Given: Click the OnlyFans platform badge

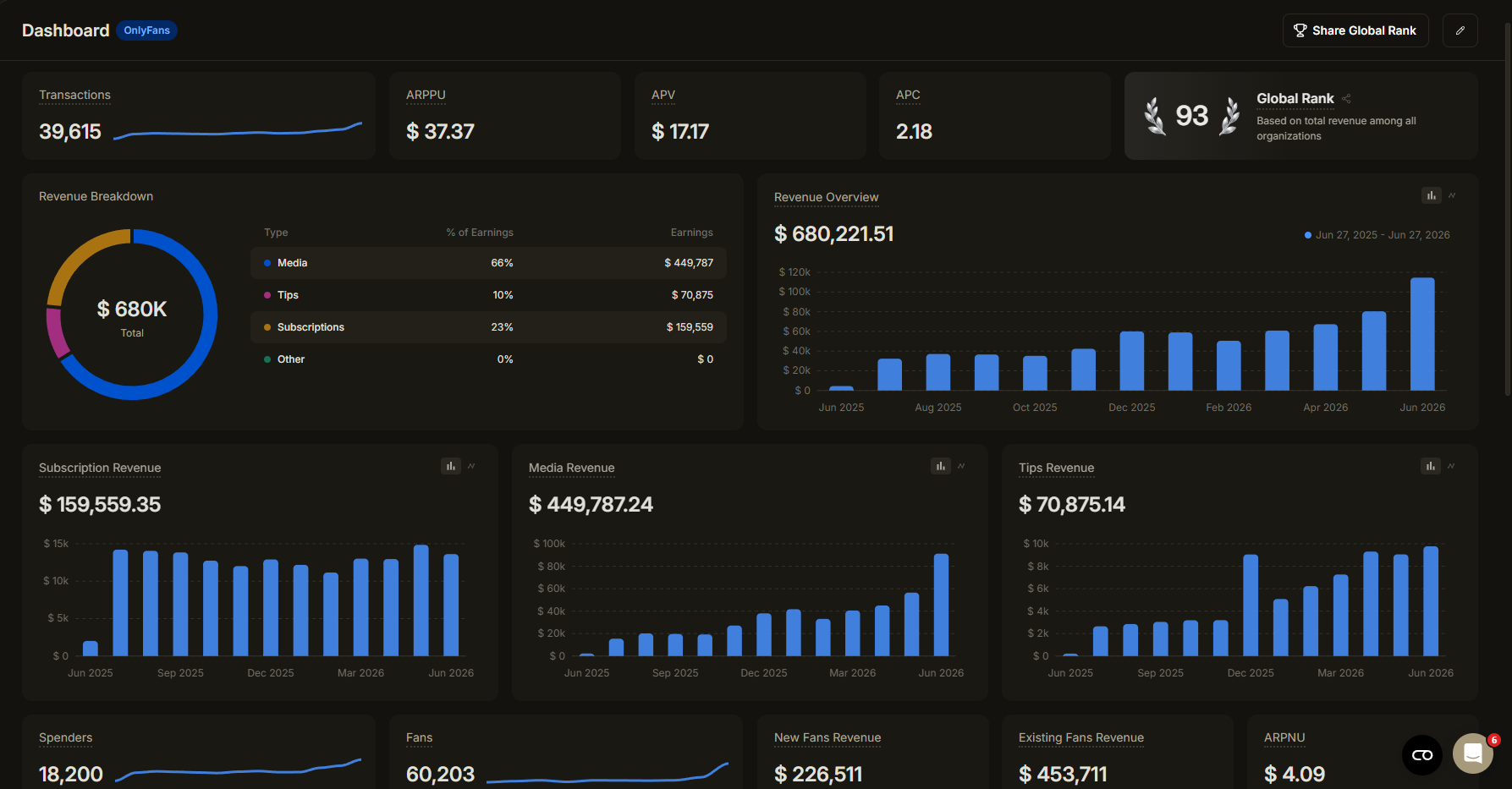Looking at the screenshot, I should 147,30.
